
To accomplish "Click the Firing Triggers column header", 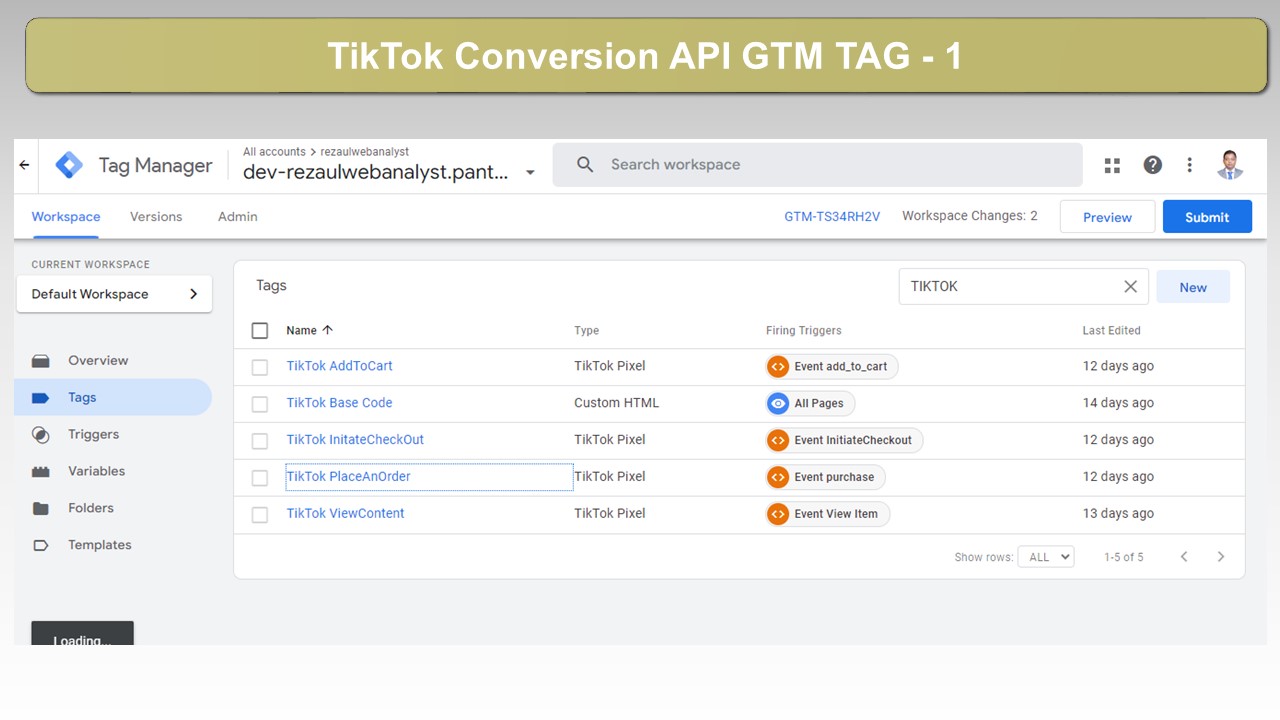I will (804, 331).
